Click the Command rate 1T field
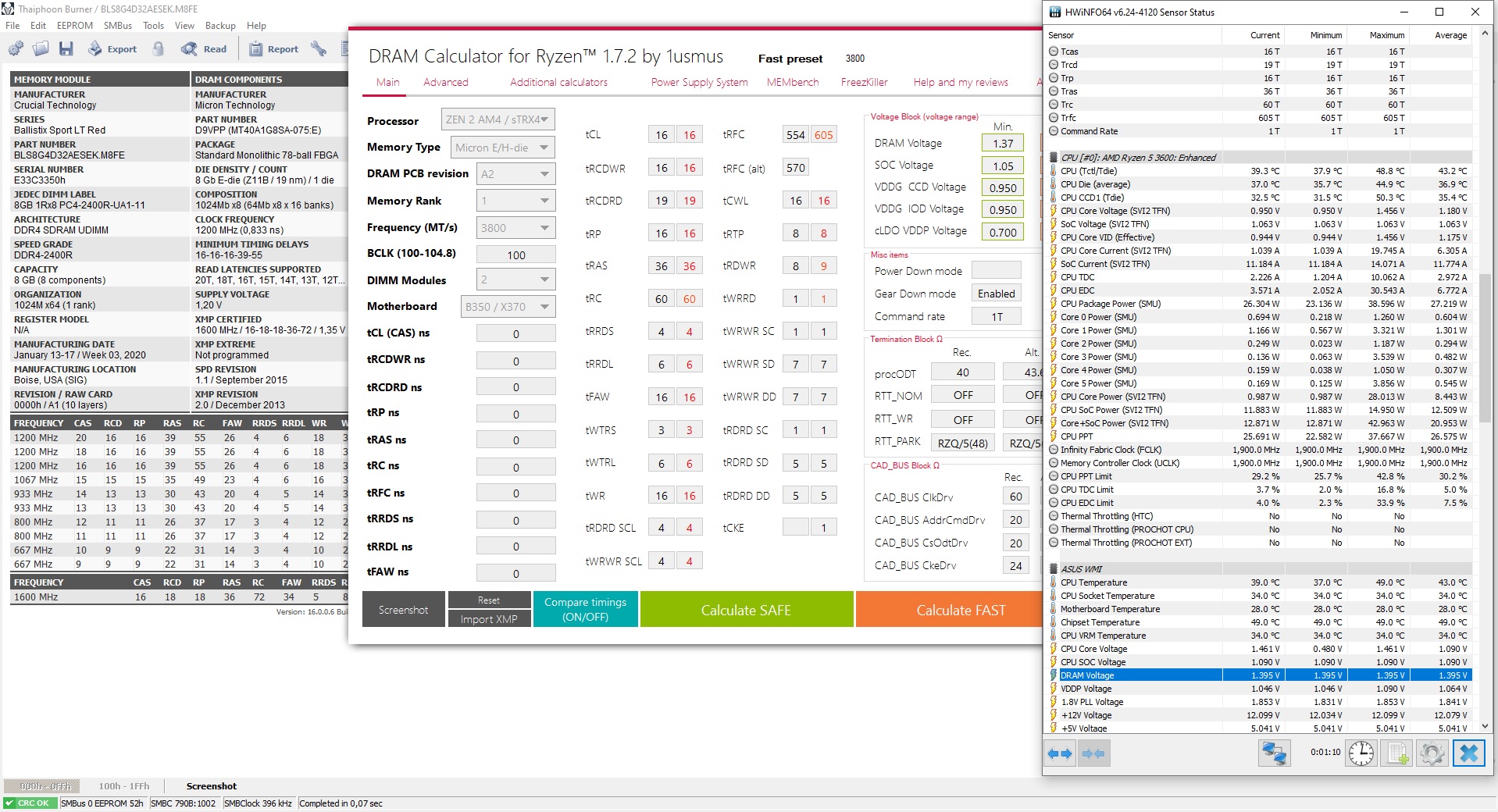The height and width of the screenshot is (812, 1498). coord(997,316)
